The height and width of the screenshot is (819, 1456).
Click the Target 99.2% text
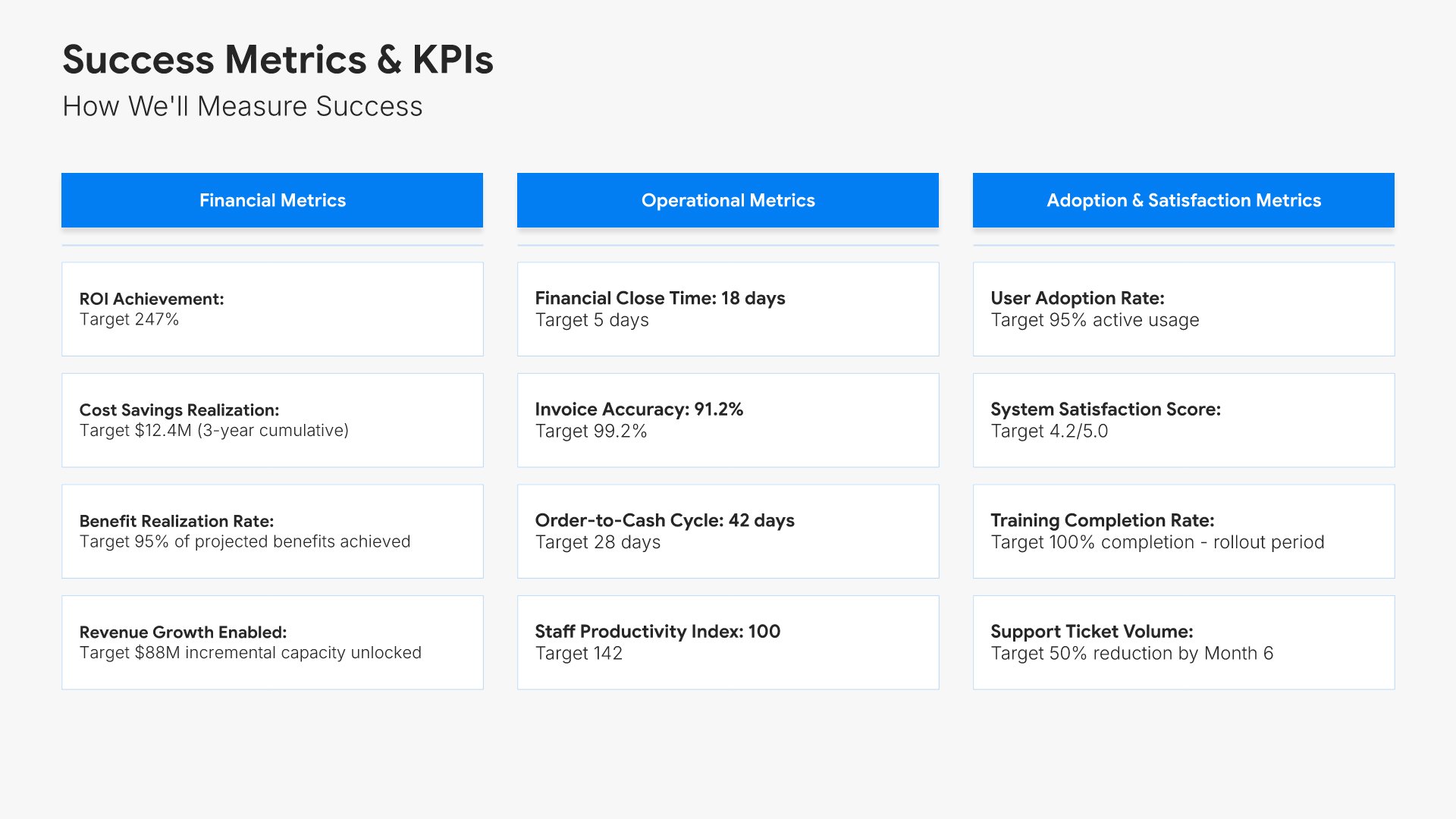pos(591,431)
